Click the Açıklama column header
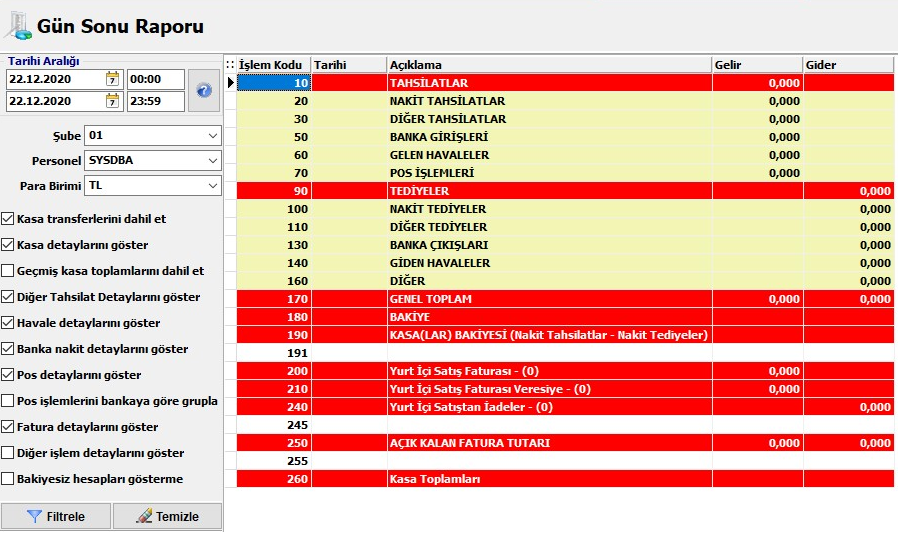 [549, 65]
